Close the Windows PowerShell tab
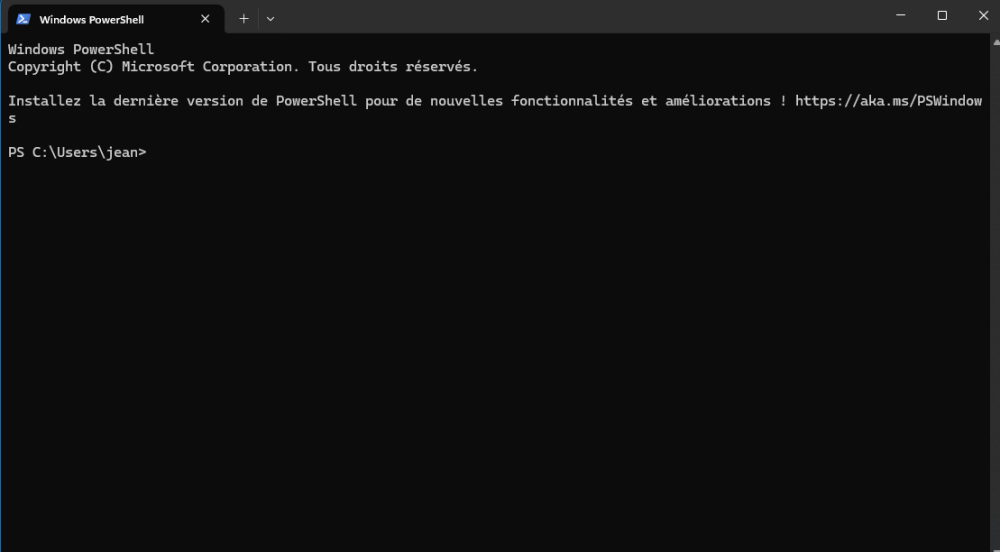The image size is (1000, 552). [206, 19]
